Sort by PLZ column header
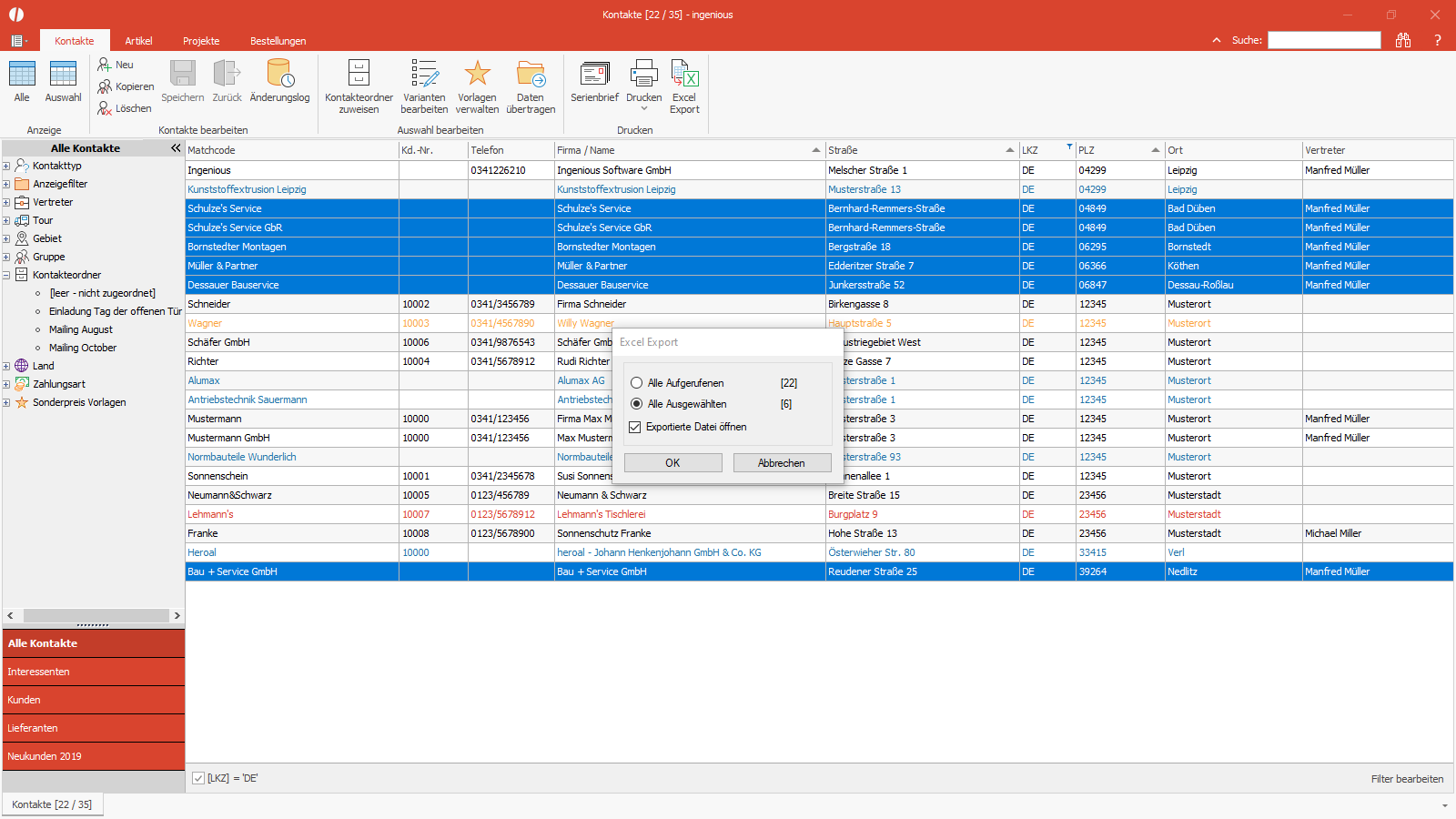1456x819 pixels. pos(1119,150)
